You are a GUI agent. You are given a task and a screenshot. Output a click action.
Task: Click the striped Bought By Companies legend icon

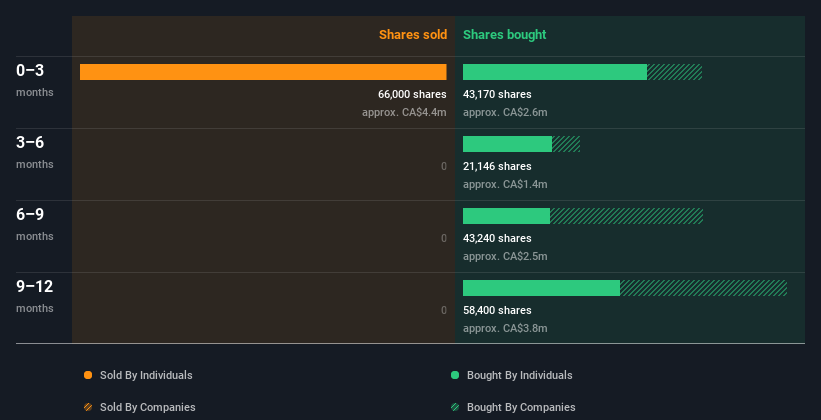tap(455, 407)
